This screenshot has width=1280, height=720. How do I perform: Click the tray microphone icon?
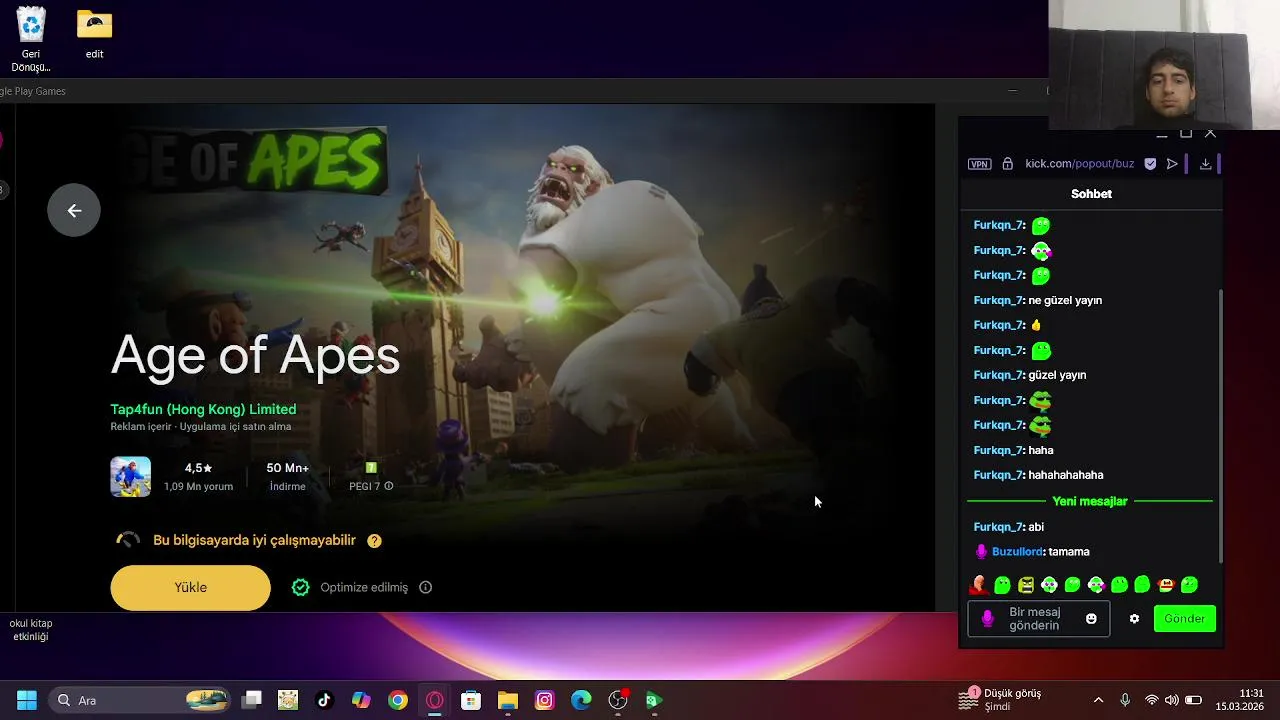pos(1125,700)
